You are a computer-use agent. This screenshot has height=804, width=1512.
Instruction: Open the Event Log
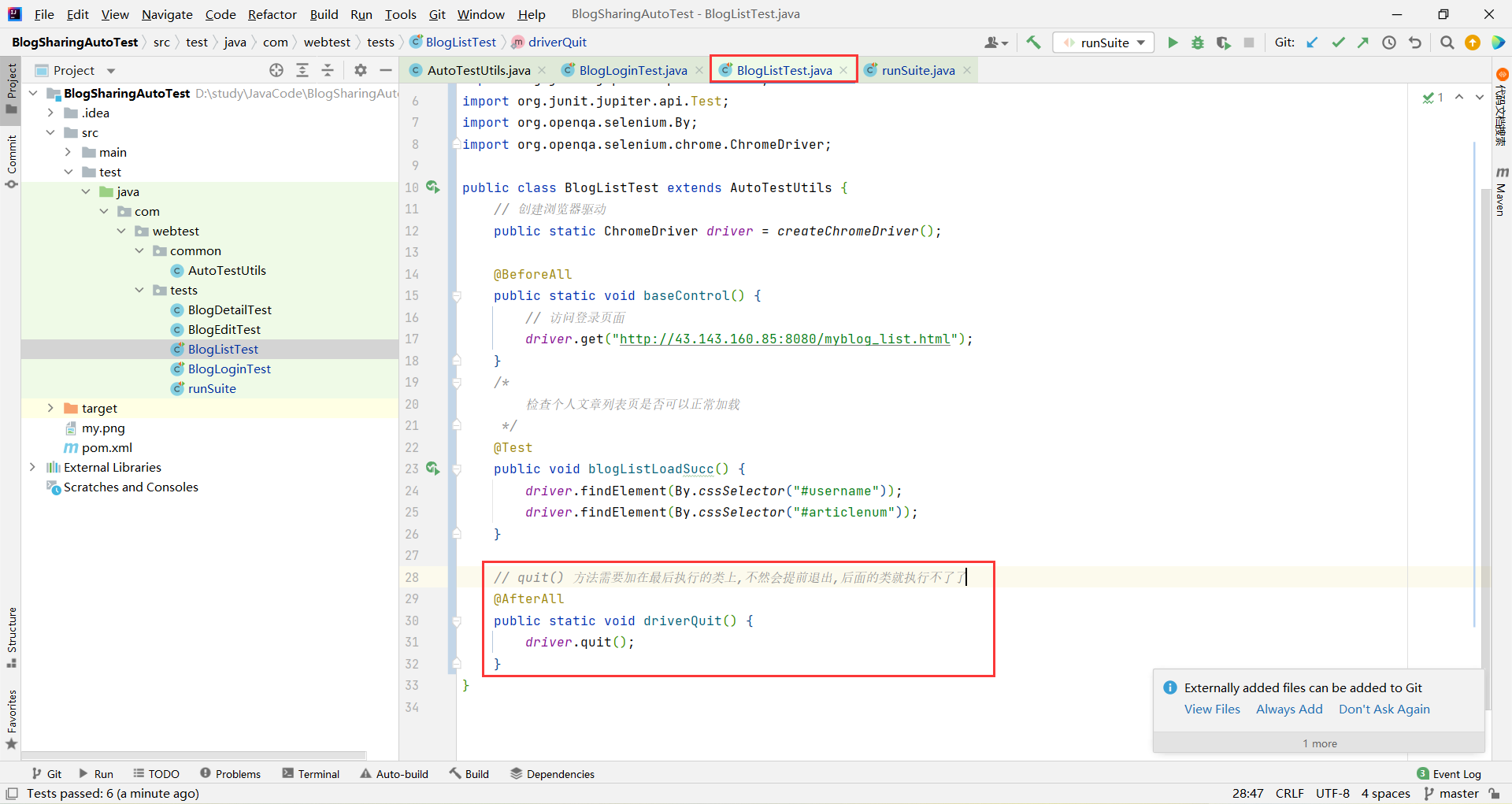pyautogui.click(x=1449, y=774)
